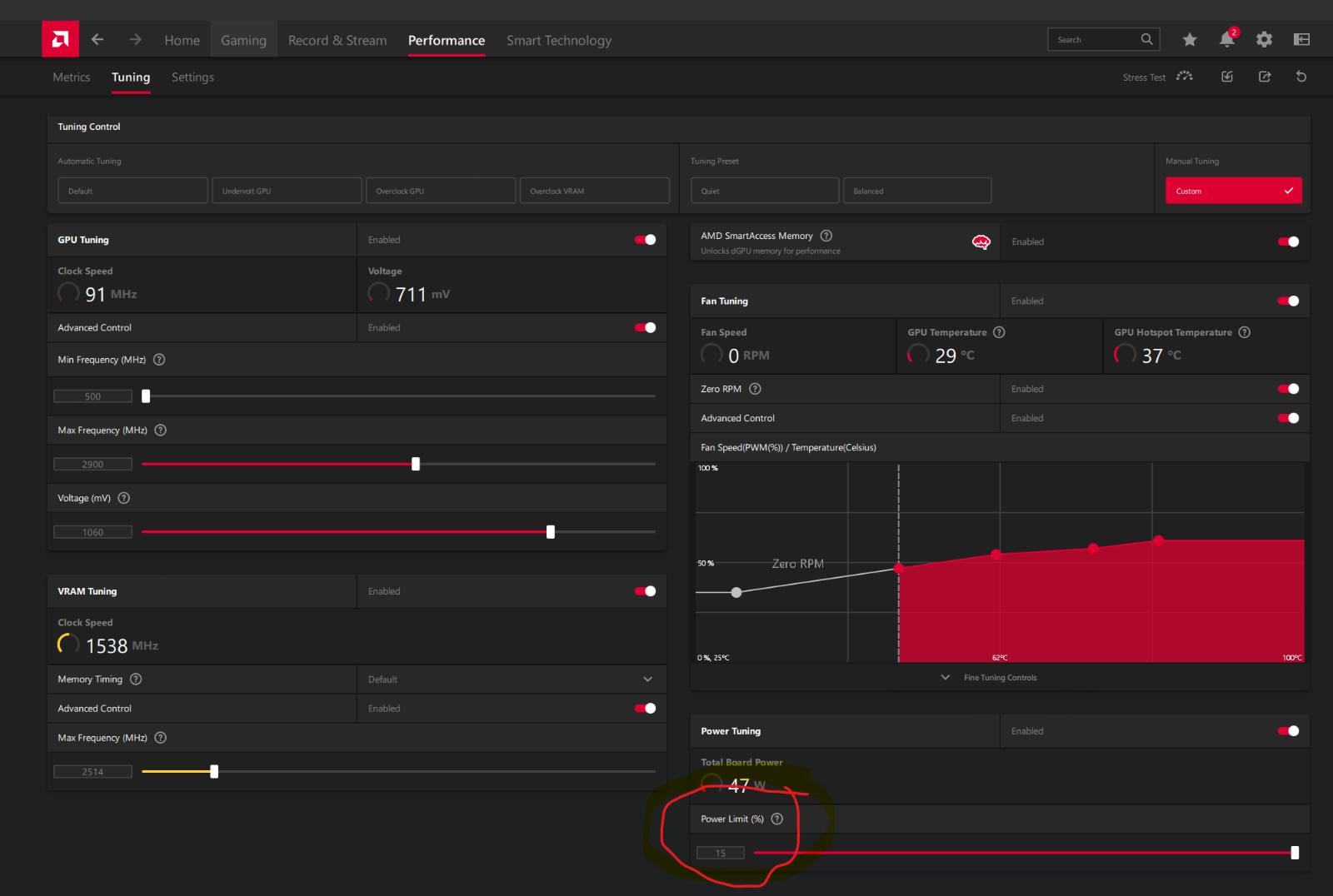1333x896 pixels.
Task: Show help for Min Frequency (MHz)
Action: [x=159, y=360]
